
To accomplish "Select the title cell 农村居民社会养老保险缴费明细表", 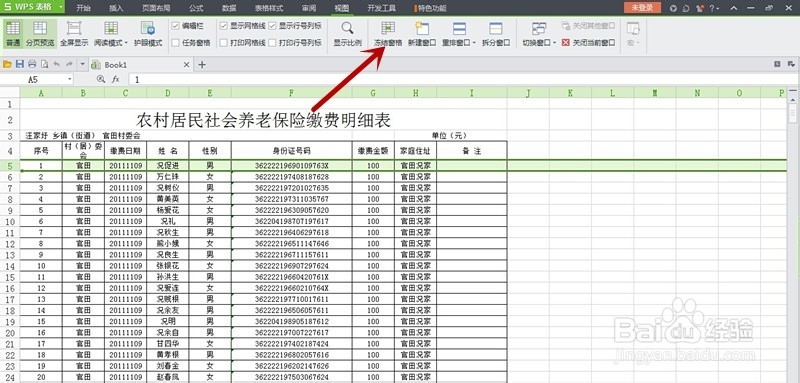I will [x=263, y=120].
